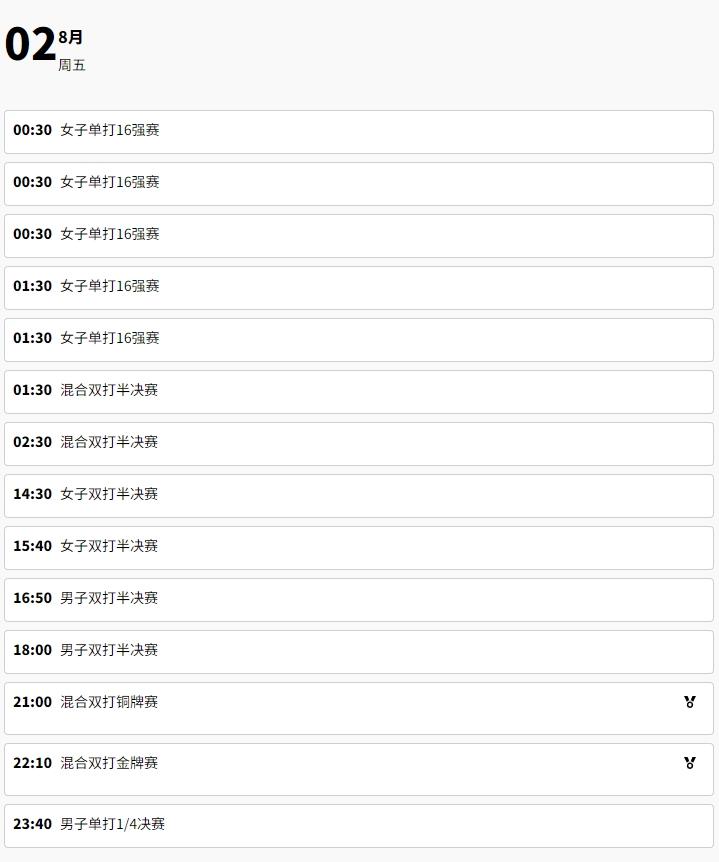Viewport: 719px width, 862px height.
Task: Open the 22:10 混合双打金牌赛 entry
Action: point(359,770)
